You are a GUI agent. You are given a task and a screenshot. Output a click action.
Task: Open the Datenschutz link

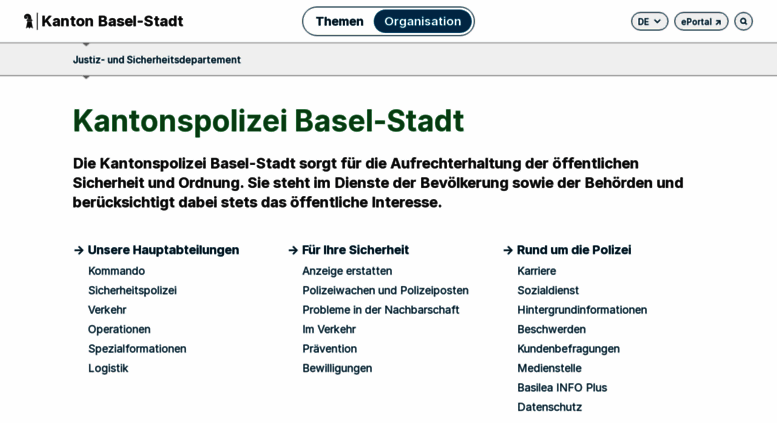click(550, 407)
